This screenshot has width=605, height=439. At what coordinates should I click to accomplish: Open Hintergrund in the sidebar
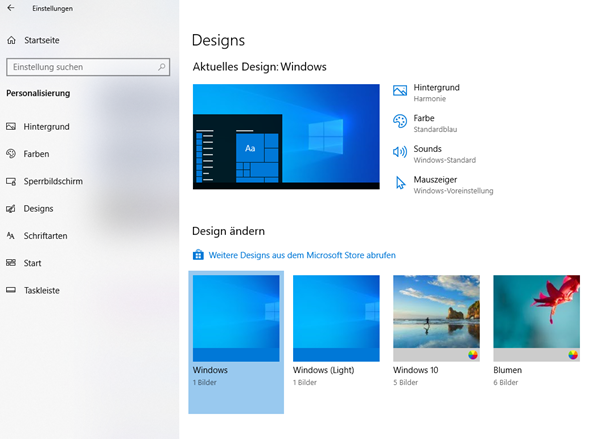(x=46, y=127)
